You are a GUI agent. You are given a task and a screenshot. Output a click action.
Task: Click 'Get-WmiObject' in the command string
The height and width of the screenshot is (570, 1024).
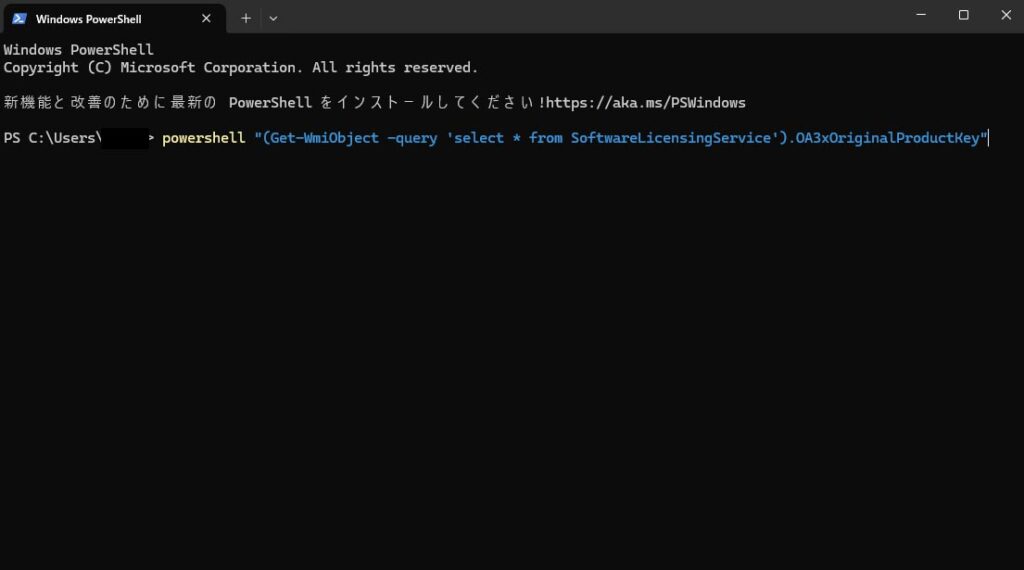pyautogui.click(x=319, y=138)
